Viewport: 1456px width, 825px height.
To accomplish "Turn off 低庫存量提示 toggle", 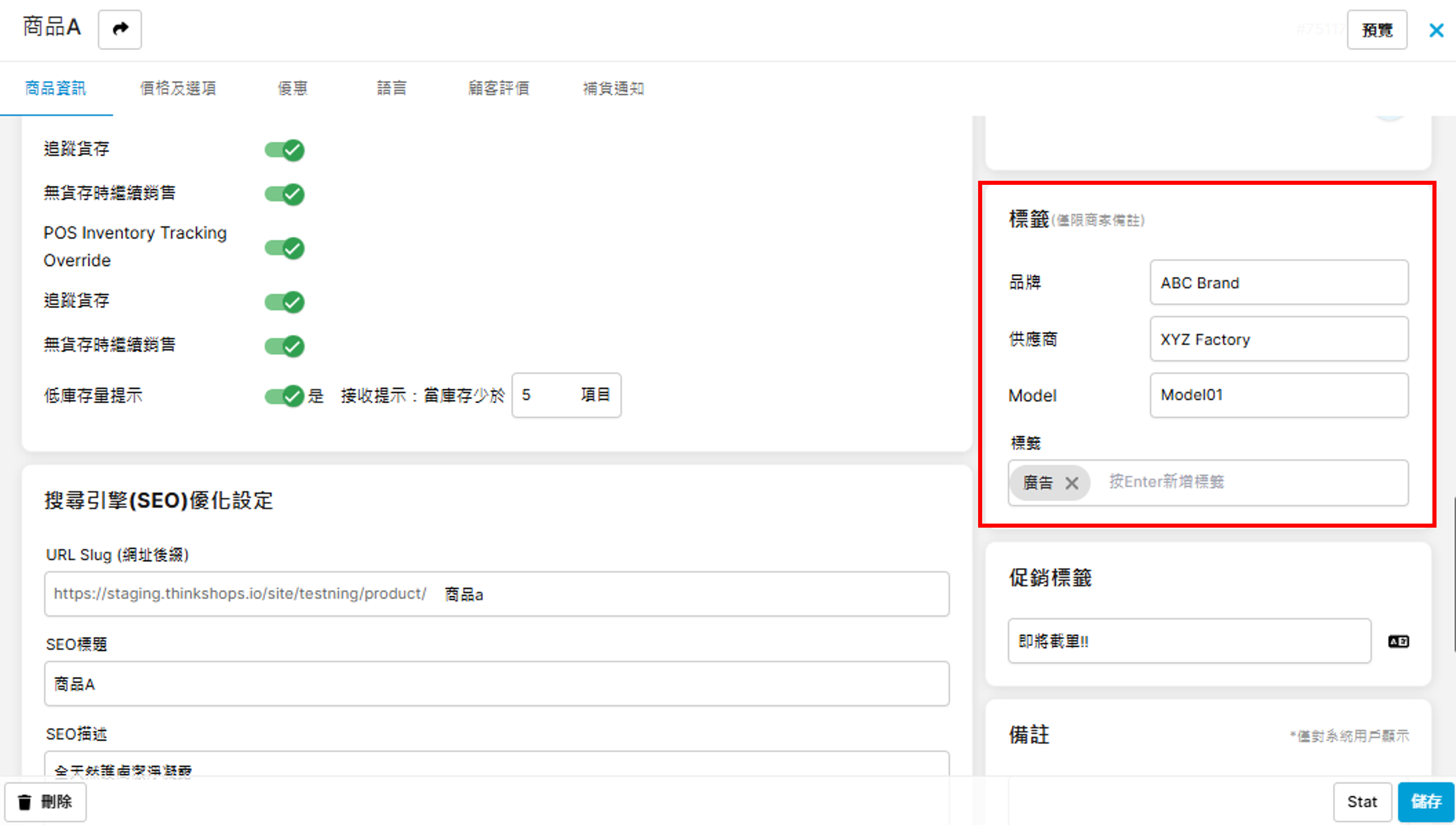I will click(x=284, y=396).
